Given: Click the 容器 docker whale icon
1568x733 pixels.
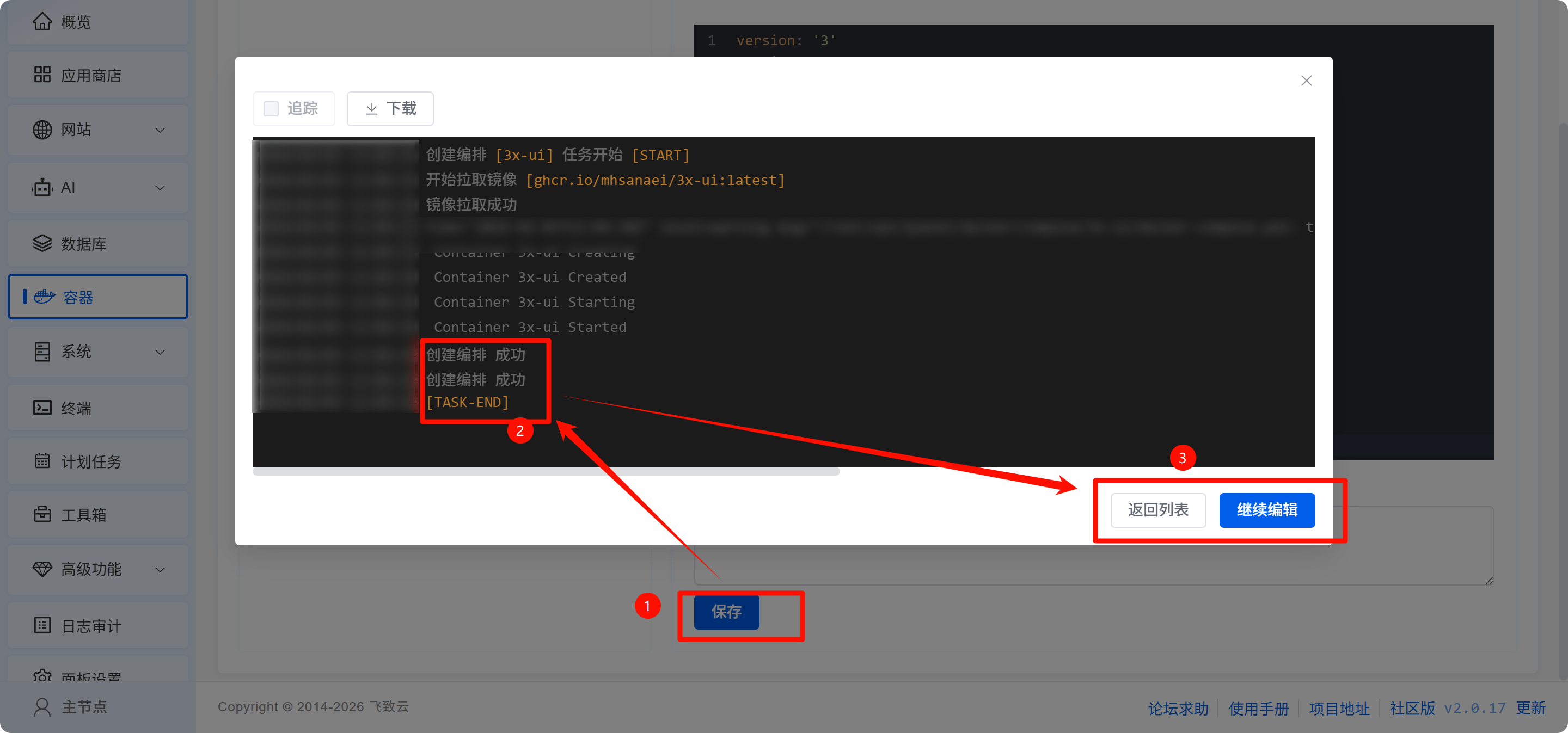Looking at the screenshot, I should click(45, 297).
